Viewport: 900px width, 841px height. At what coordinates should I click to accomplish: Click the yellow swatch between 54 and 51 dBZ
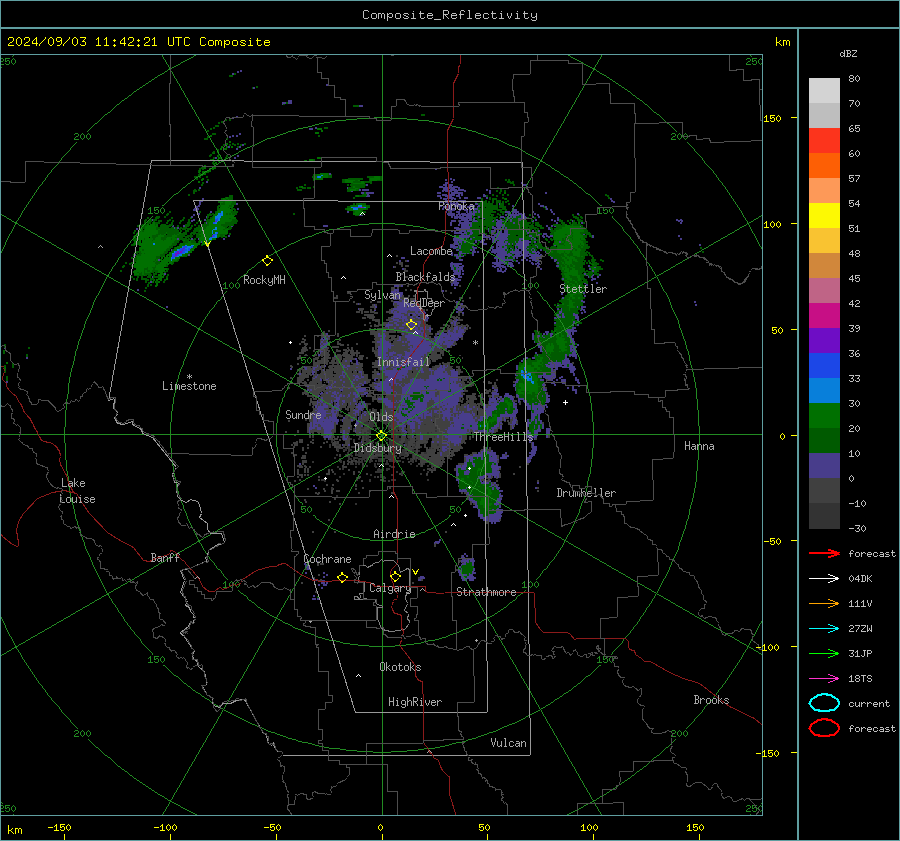coord(824,216)
